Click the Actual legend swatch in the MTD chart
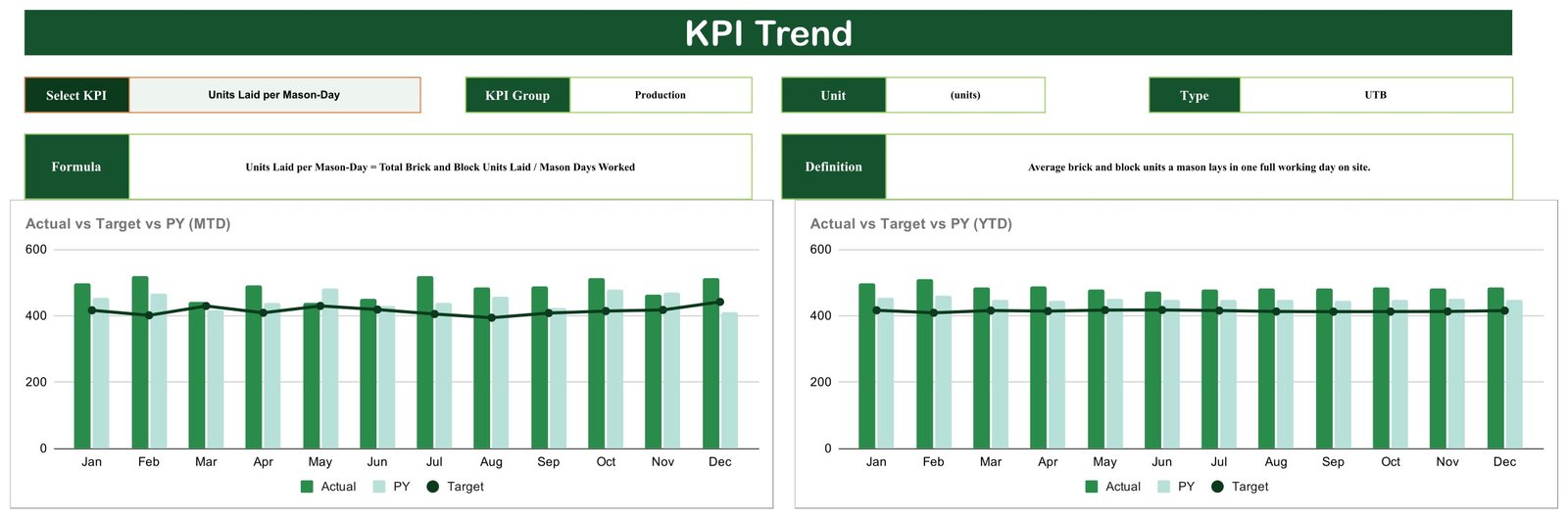1568x519 pixels. 307,487
